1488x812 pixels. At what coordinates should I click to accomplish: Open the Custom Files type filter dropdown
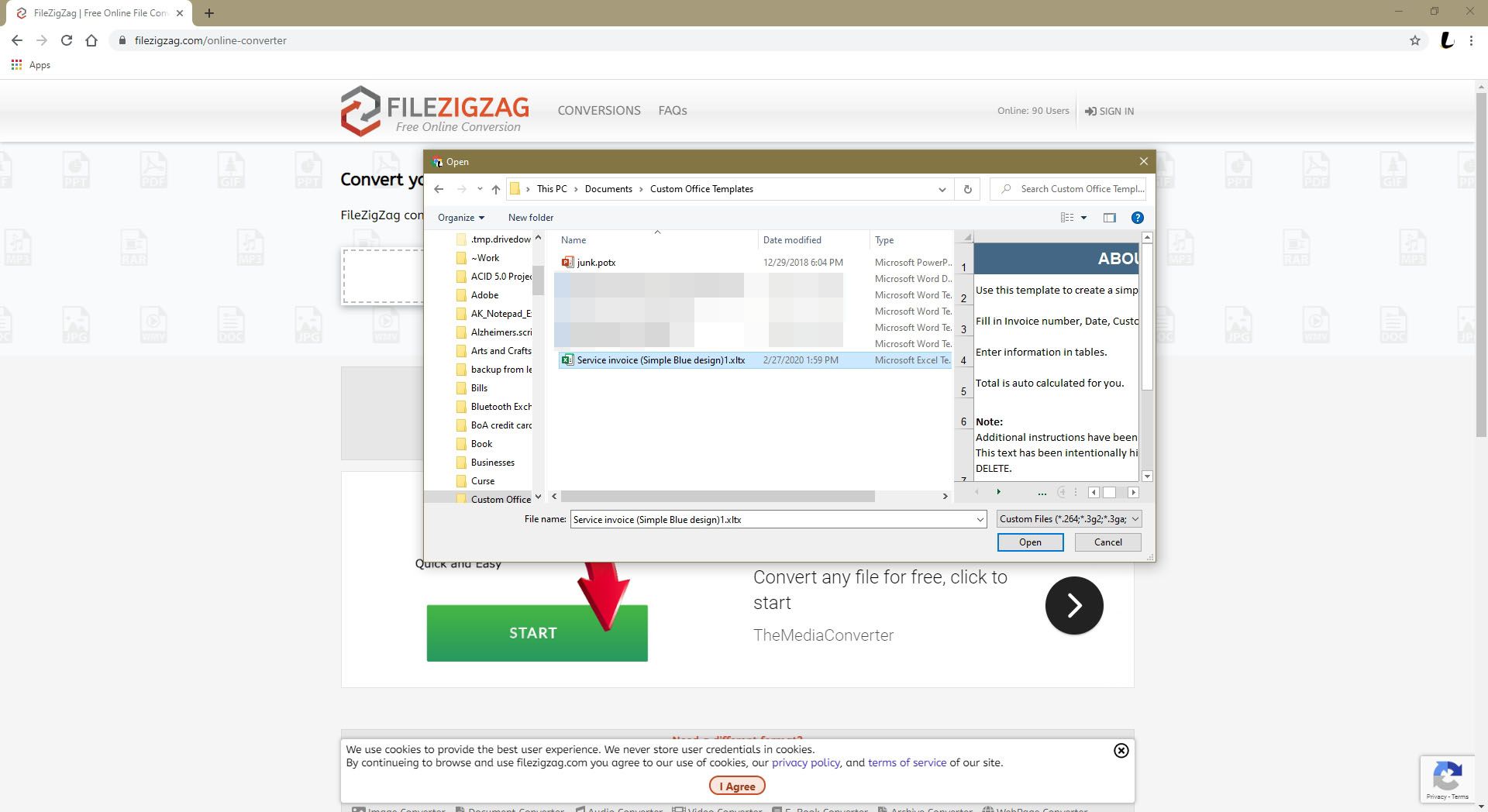(1069, 519)
